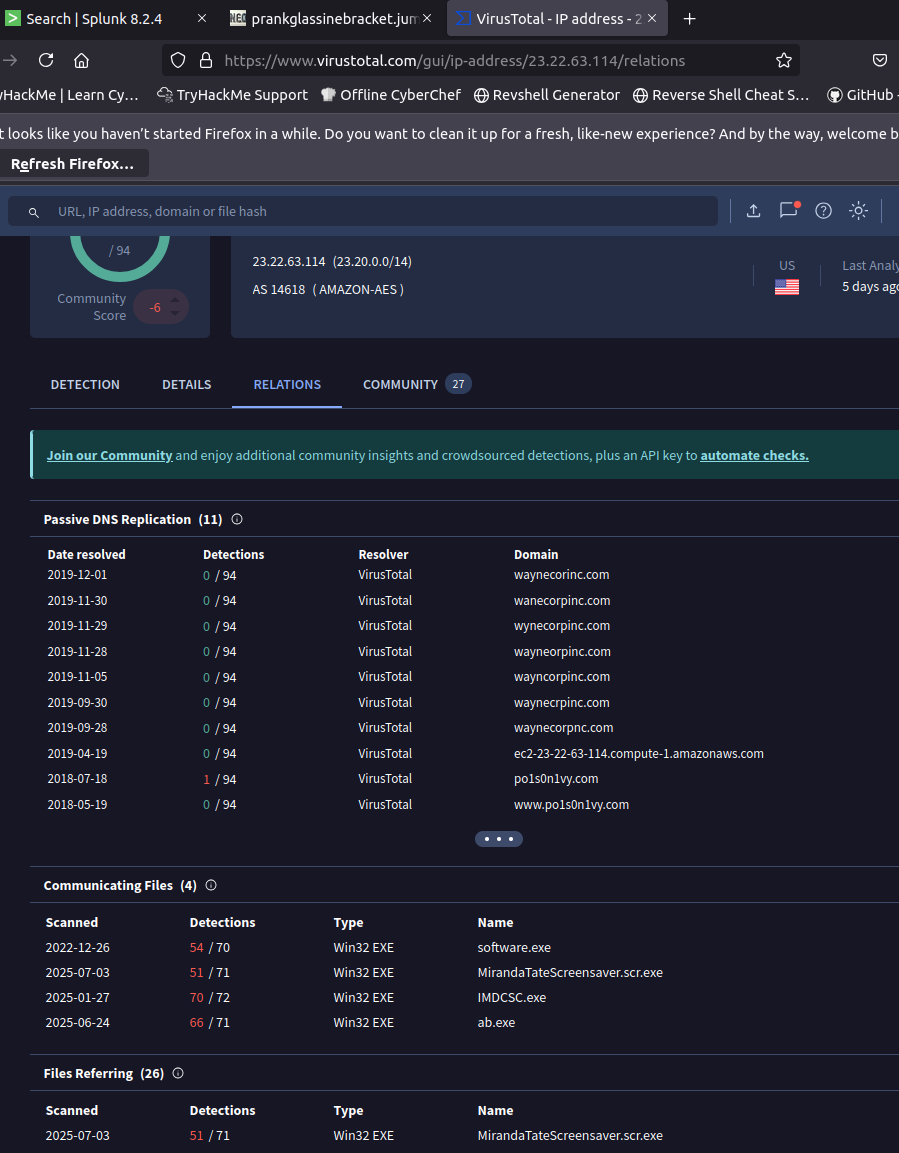Vote the community score up

[x=175, y=300]
